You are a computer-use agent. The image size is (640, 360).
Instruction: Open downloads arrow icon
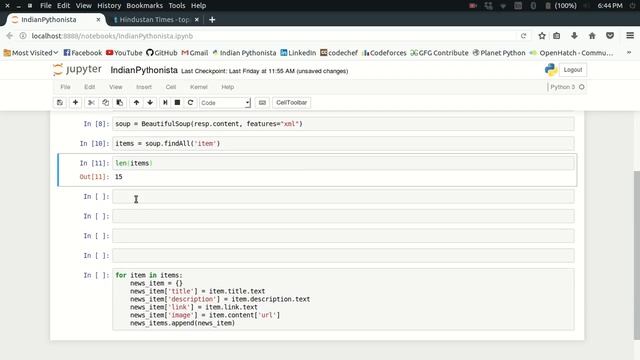(574, 36)
